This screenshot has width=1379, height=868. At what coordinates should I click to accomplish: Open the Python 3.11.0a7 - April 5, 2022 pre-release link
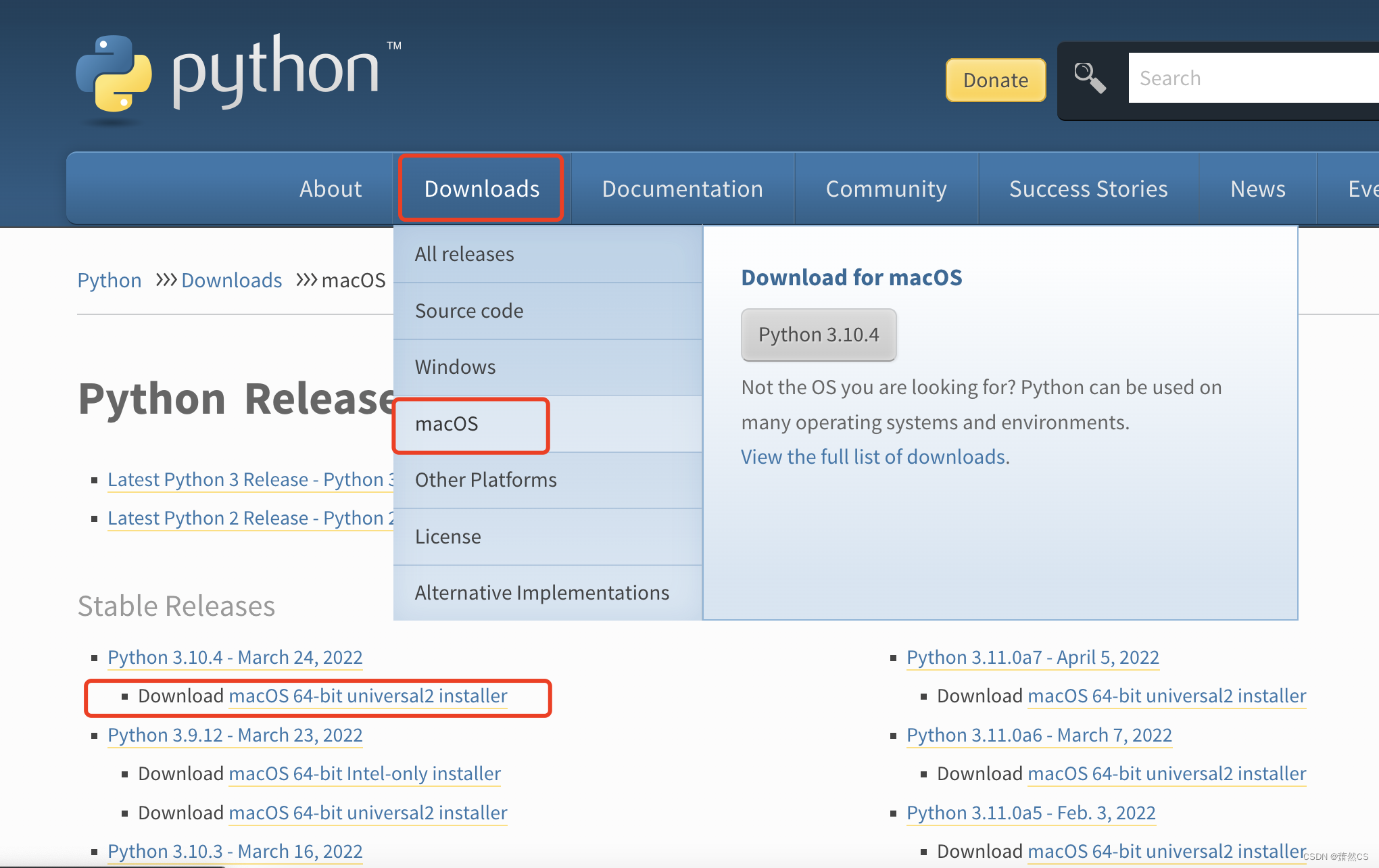pos(1032,657)
